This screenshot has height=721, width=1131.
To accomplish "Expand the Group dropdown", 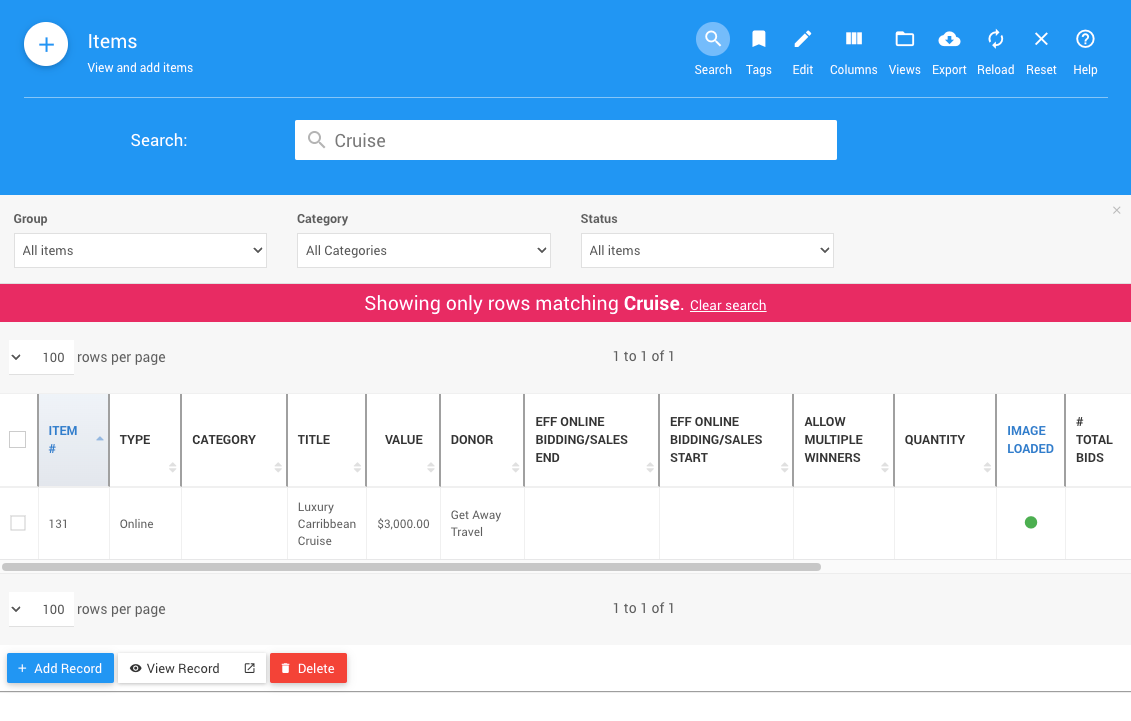I will (x=140, y=250).
